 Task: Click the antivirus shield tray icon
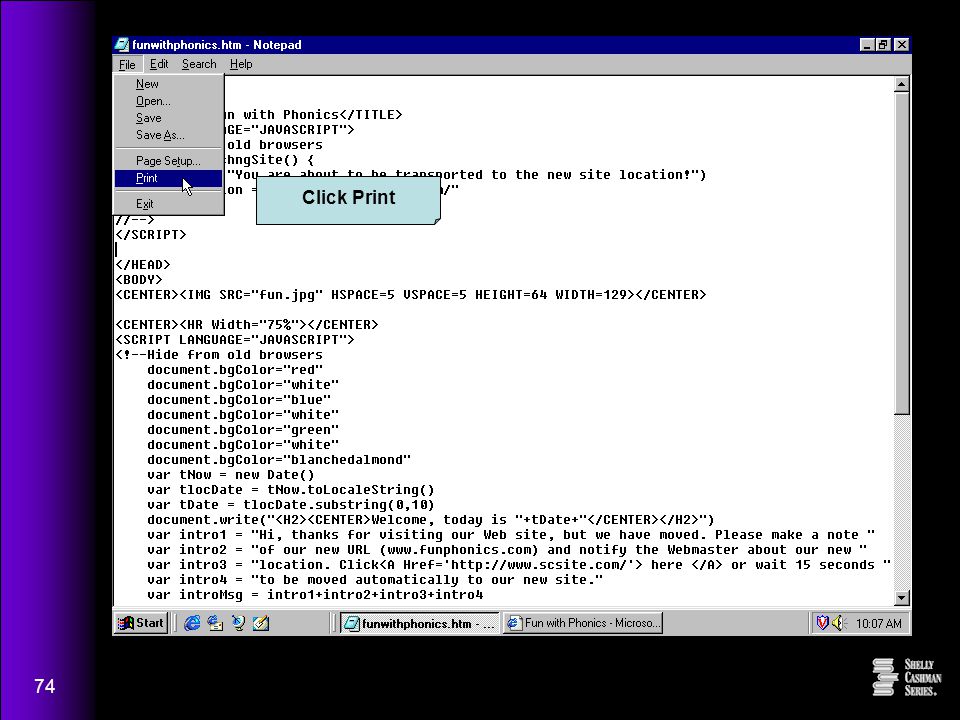822,623
